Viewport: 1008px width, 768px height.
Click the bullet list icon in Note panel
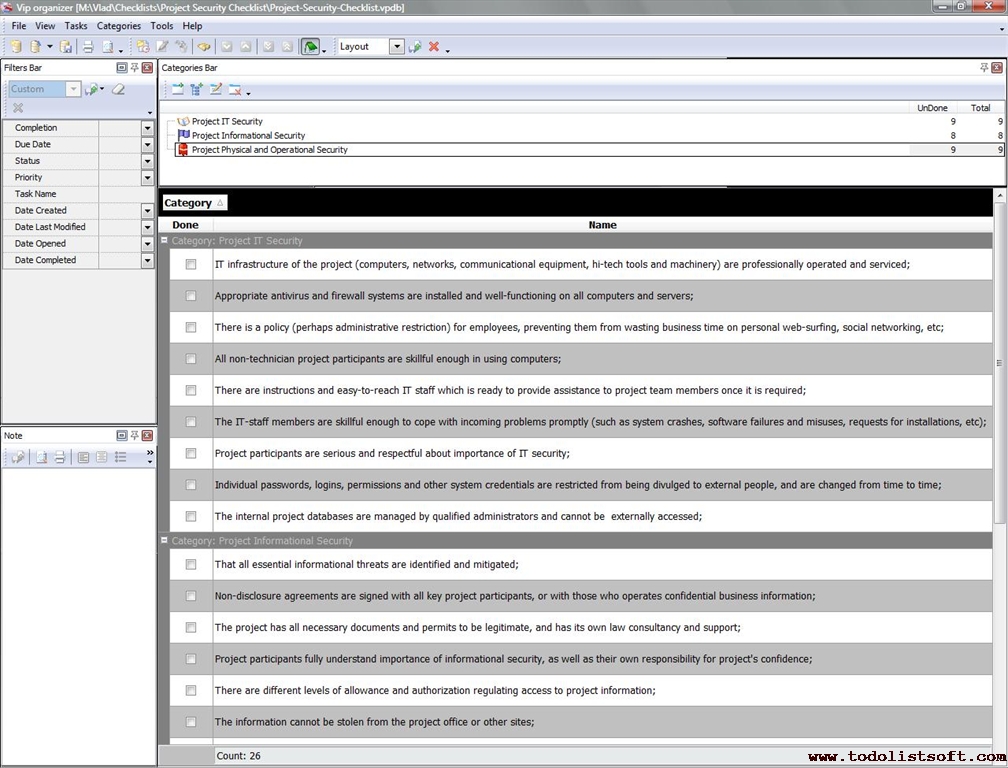120,457
